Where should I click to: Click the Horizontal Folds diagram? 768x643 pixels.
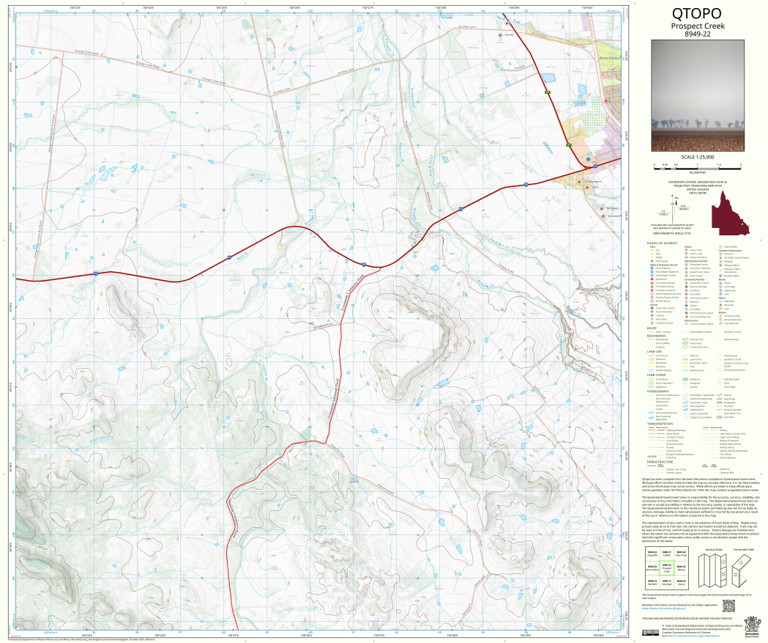pyautogui.click(x=744, y=571)
